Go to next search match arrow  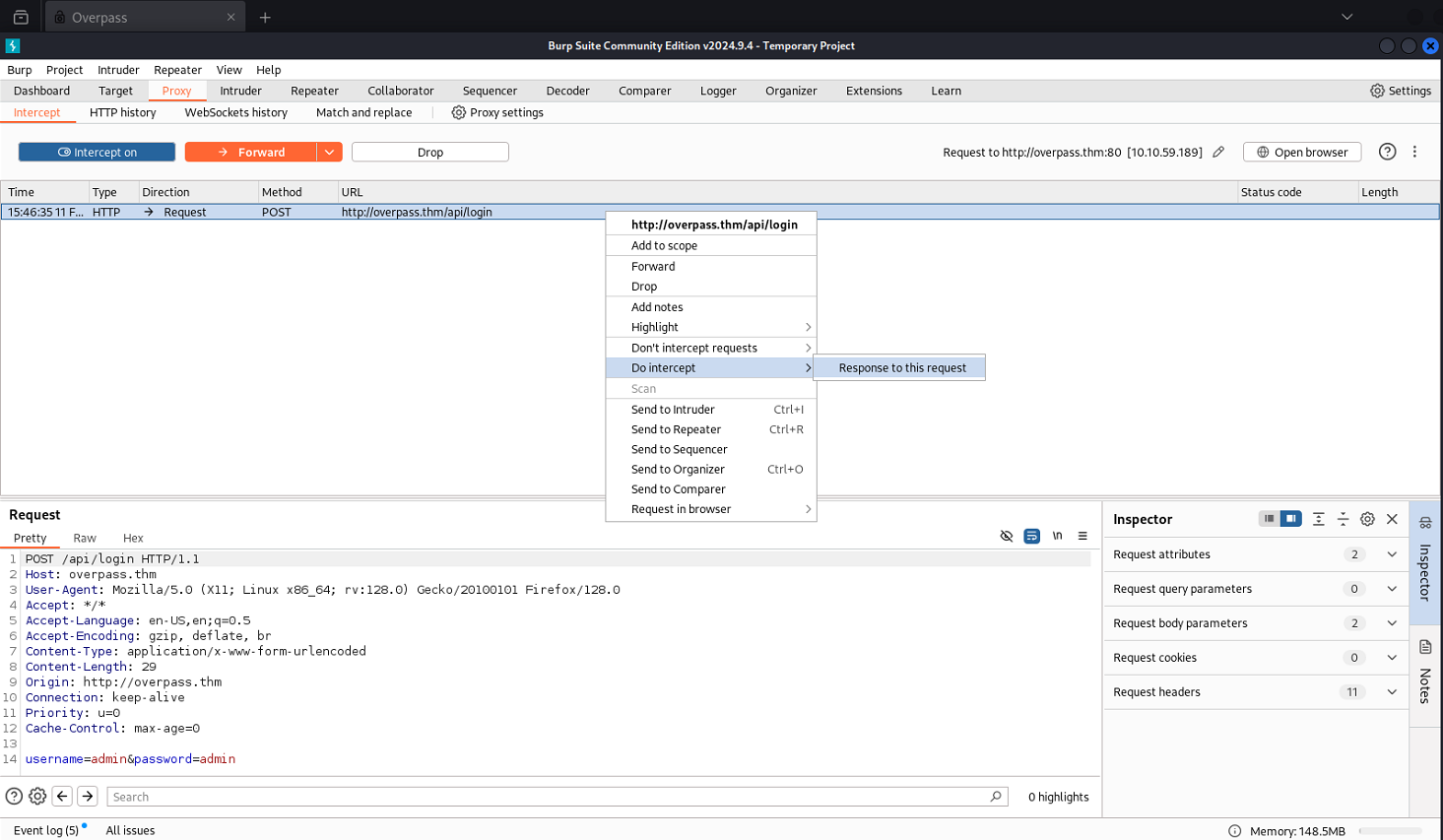tap(88, 797)
